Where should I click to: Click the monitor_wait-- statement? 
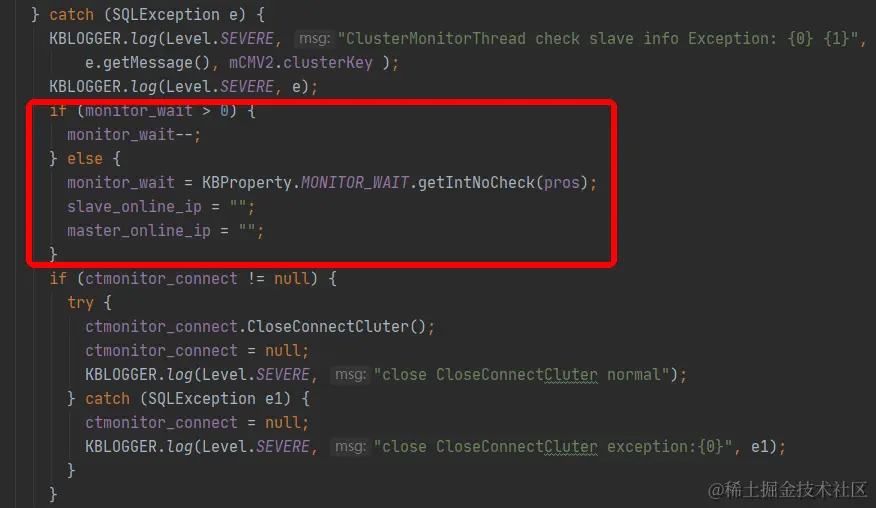pos(134,135)
